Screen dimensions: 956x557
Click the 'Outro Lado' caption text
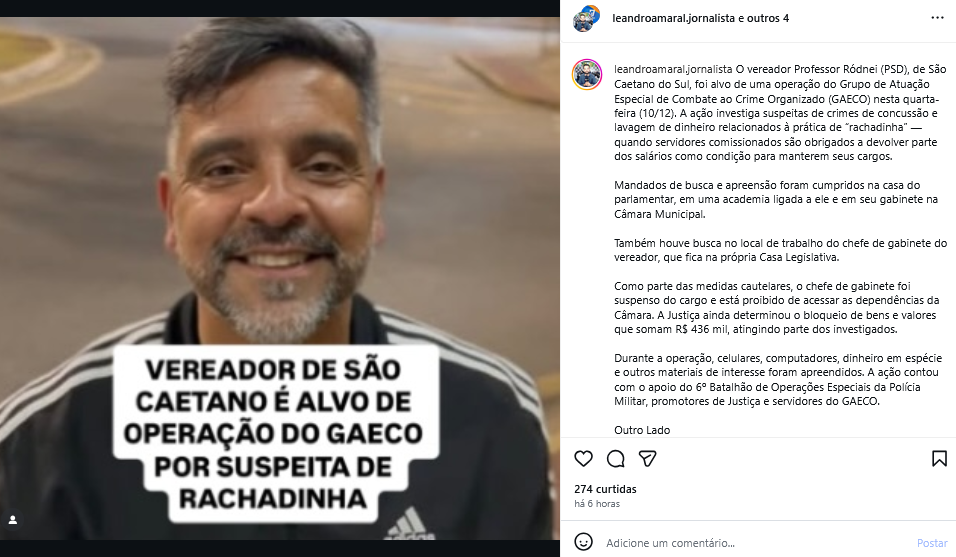point(642,430)
